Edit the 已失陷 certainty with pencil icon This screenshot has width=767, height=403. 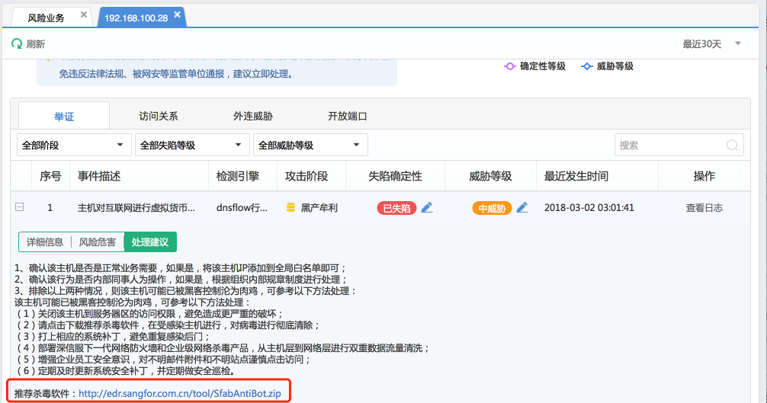[427, 207]
